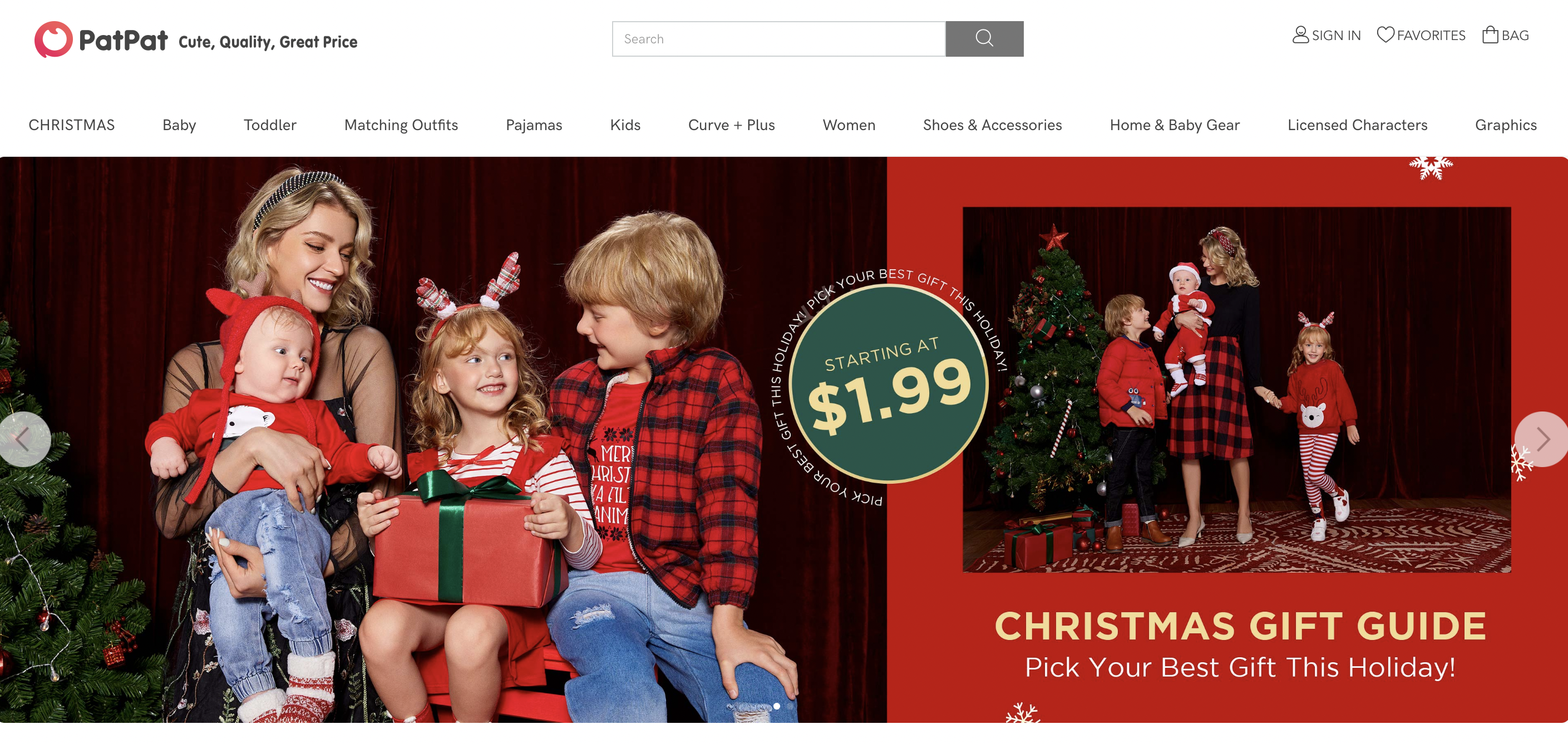The height and width of the screenshot is (744, 1568).
Task: Open the Curve + Plus section
Action: 731,125
